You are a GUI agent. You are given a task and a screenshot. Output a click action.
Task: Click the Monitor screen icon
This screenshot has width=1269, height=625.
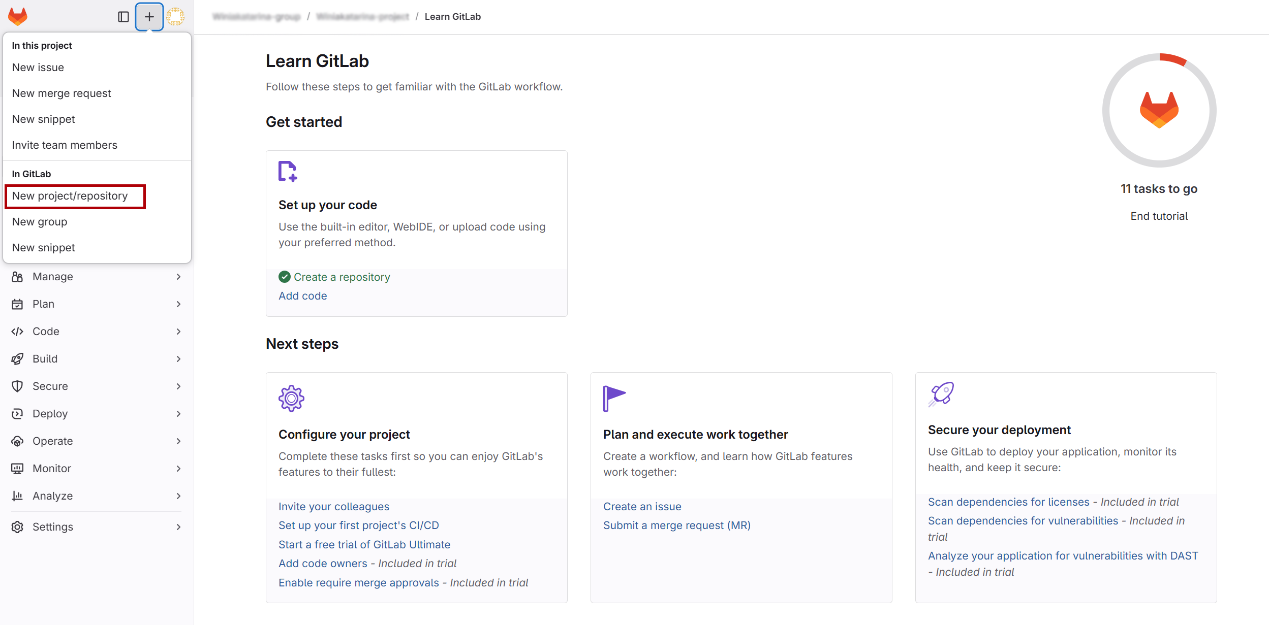point(17,468)
